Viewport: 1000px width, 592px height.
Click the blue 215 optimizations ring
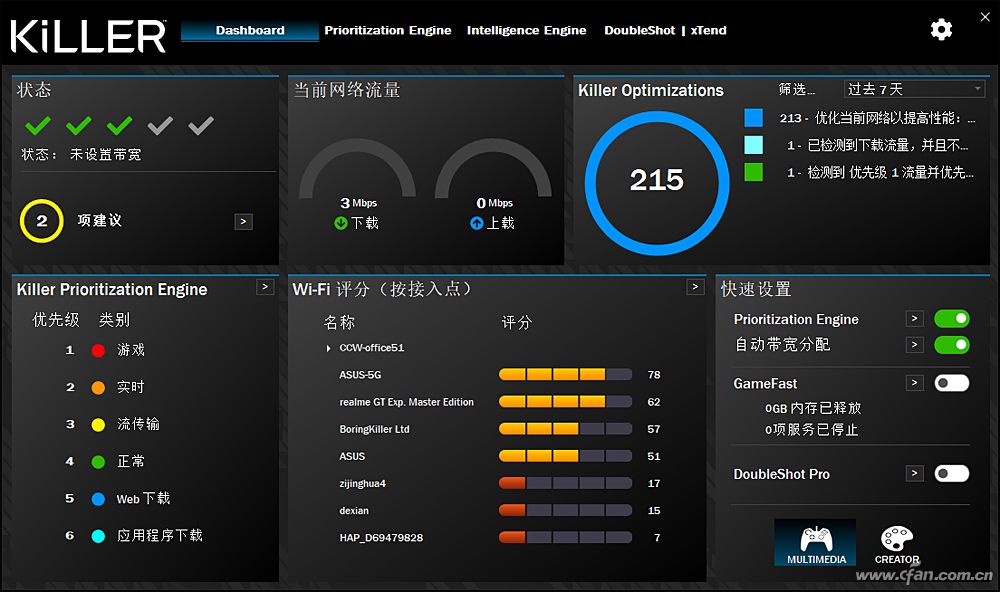(x=657, y=182)
